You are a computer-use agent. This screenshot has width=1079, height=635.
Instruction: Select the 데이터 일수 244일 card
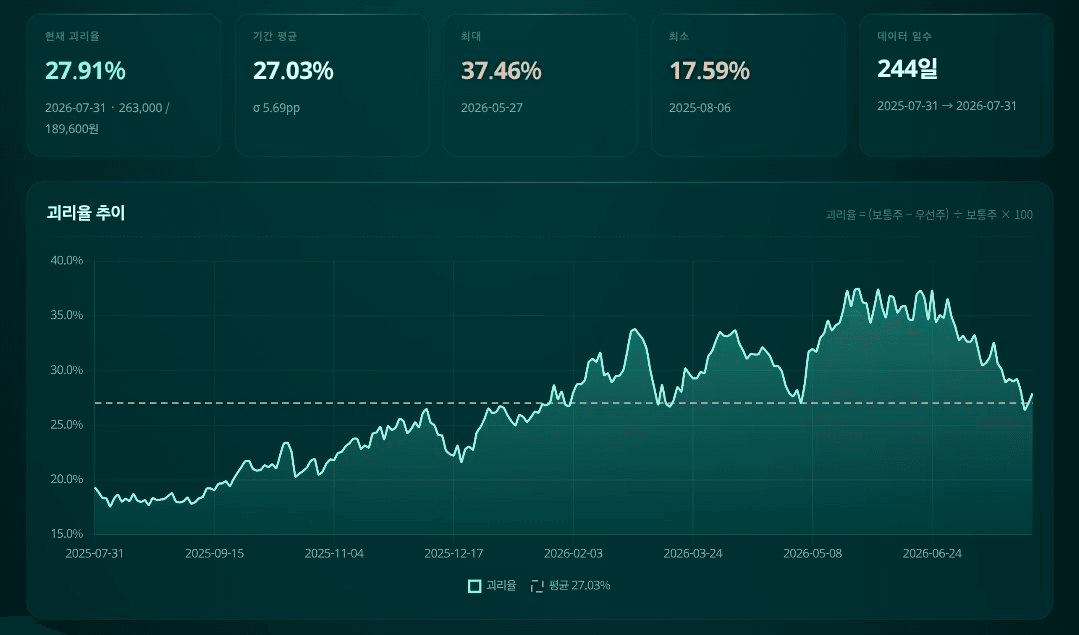956,85
